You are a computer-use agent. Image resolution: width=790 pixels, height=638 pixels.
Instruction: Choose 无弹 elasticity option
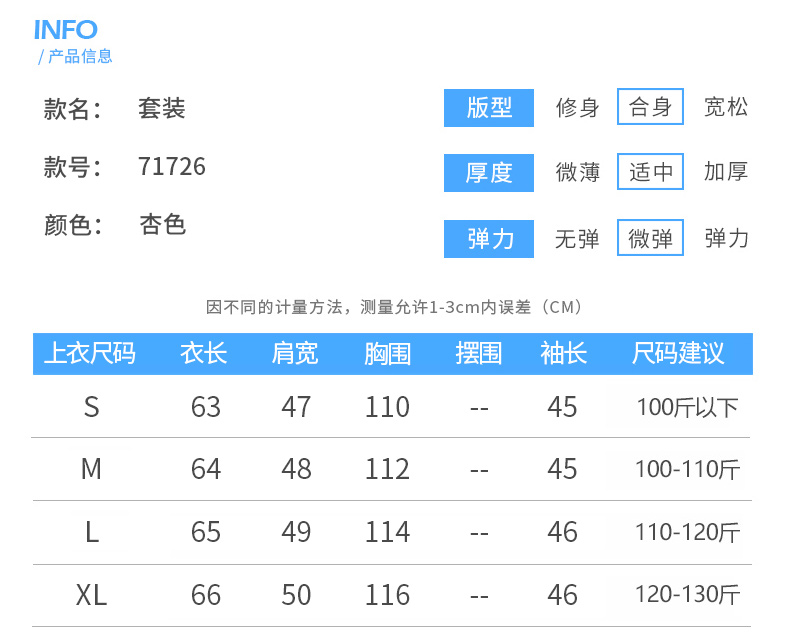(578, 238)
